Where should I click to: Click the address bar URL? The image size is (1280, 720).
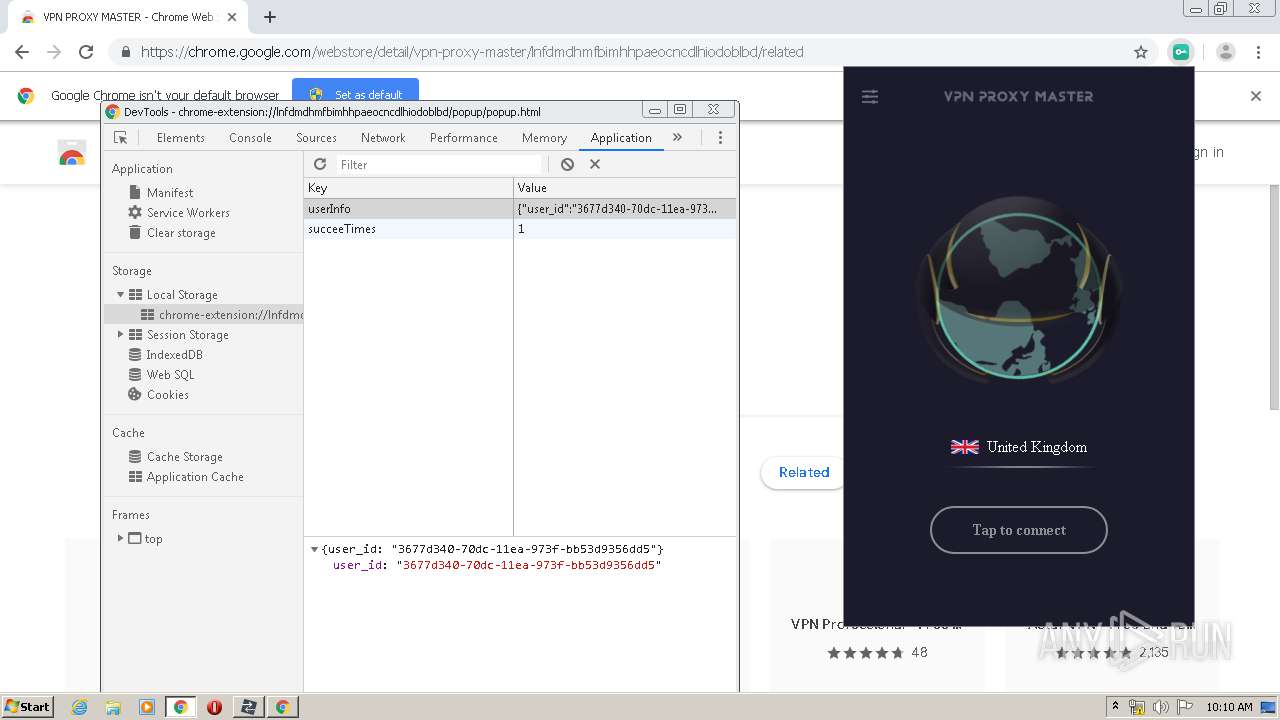click(x=472, y=52)
